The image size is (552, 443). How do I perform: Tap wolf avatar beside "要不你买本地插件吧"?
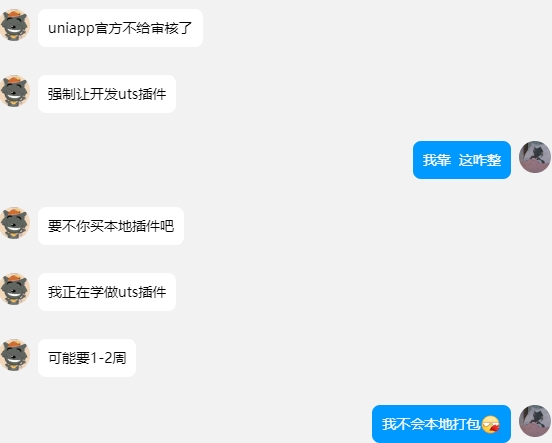[x=14, y=223]
